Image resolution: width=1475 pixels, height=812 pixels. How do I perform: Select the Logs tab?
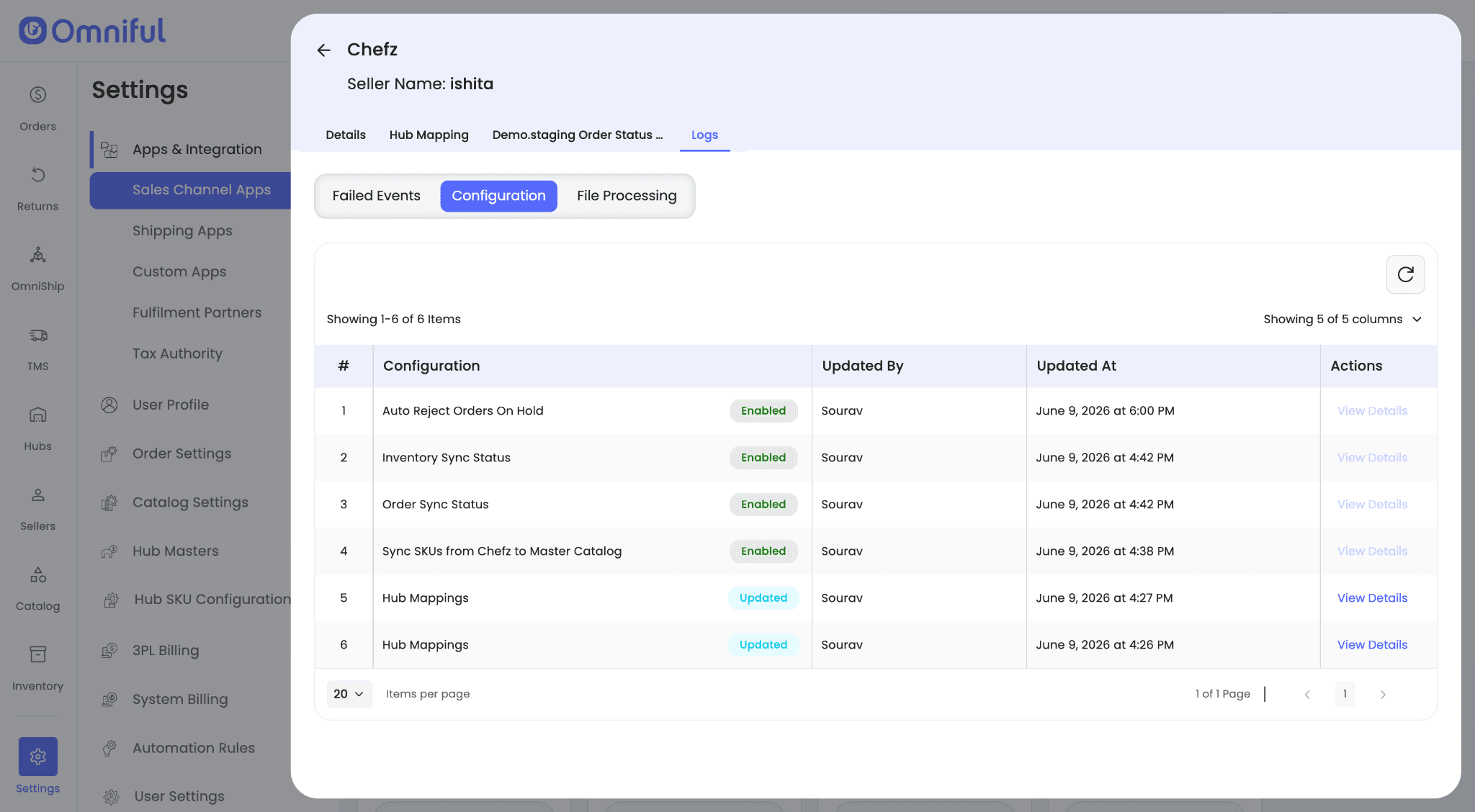coord(704,135)
